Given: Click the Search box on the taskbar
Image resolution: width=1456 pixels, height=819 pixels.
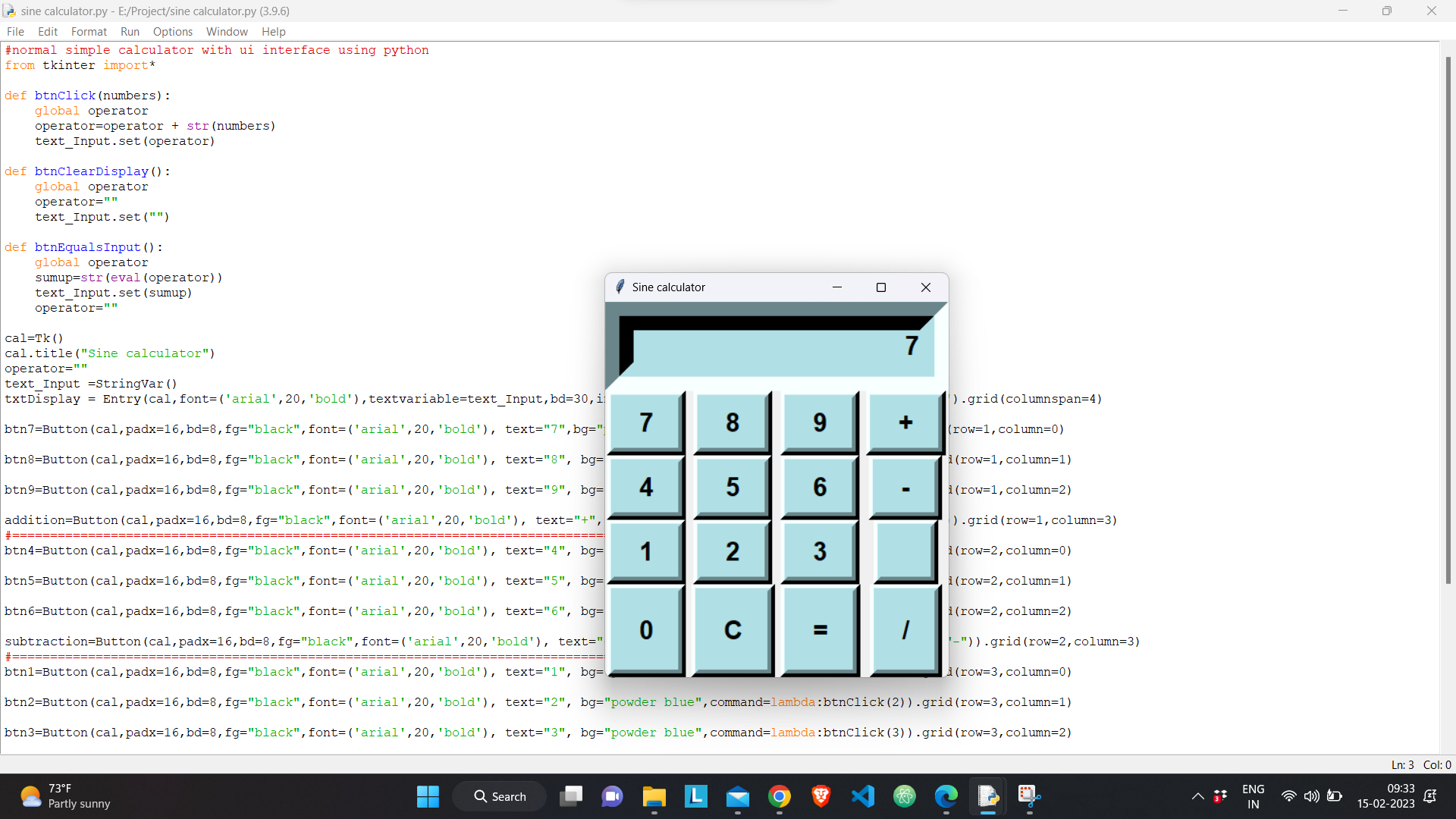Looking at the screenshot, I should 499,796.
